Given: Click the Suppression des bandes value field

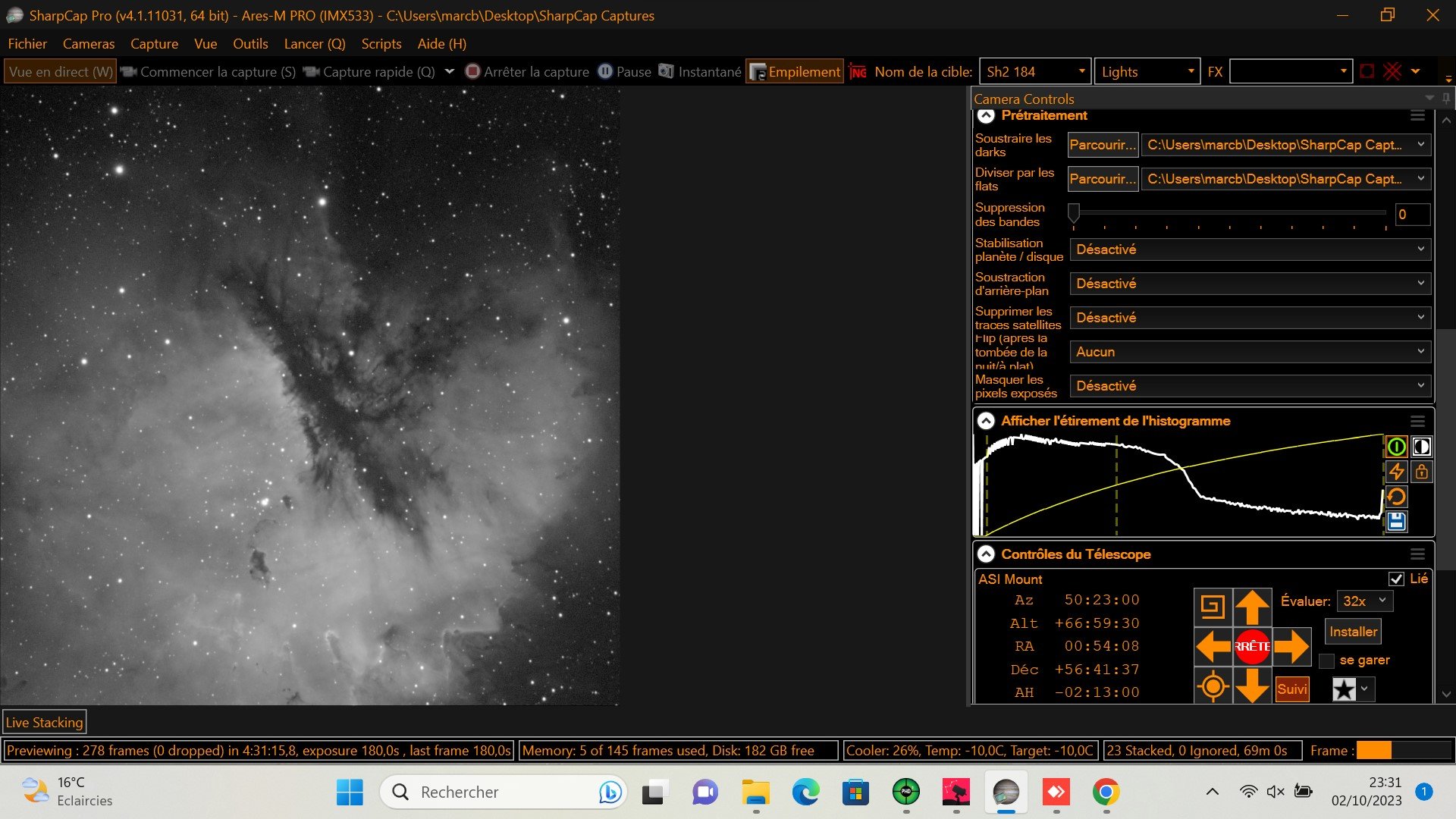Looking at the screenshot, I should pos(1412,215).
